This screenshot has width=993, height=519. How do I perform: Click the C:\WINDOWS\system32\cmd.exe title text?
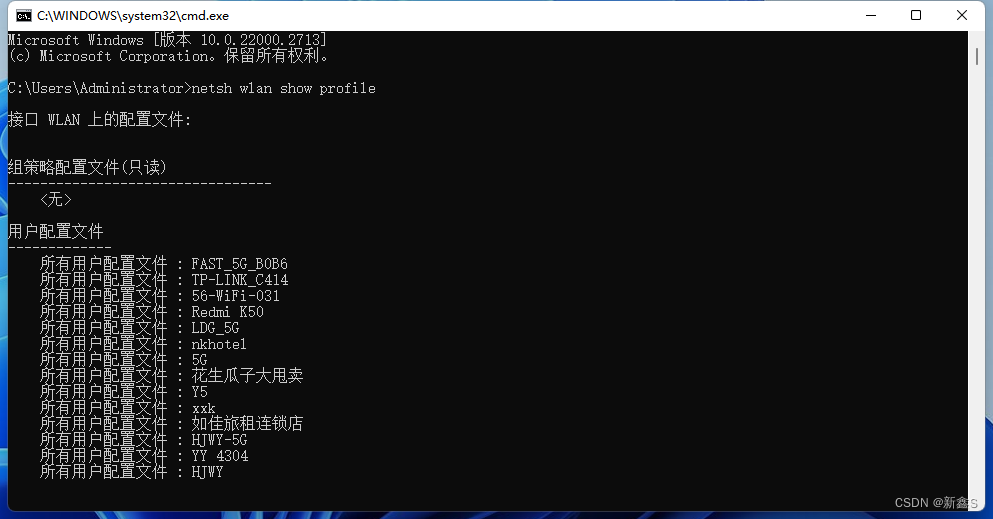pyautogui.click(x=133, y=16)
